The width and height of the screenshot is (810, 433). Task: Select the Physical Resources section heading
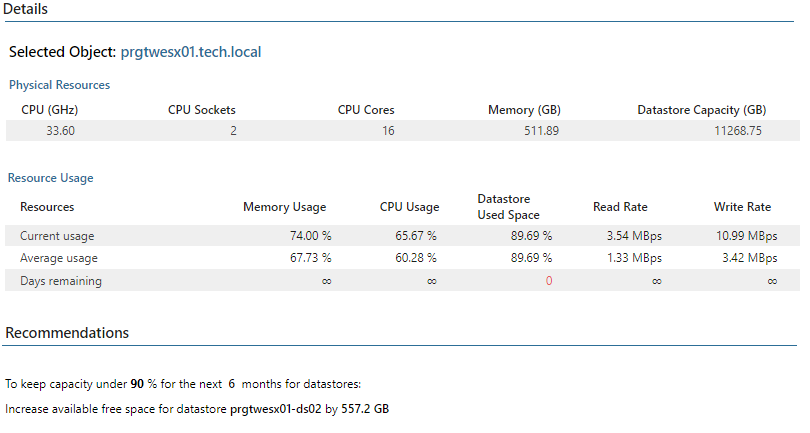(x=59, y=85)
